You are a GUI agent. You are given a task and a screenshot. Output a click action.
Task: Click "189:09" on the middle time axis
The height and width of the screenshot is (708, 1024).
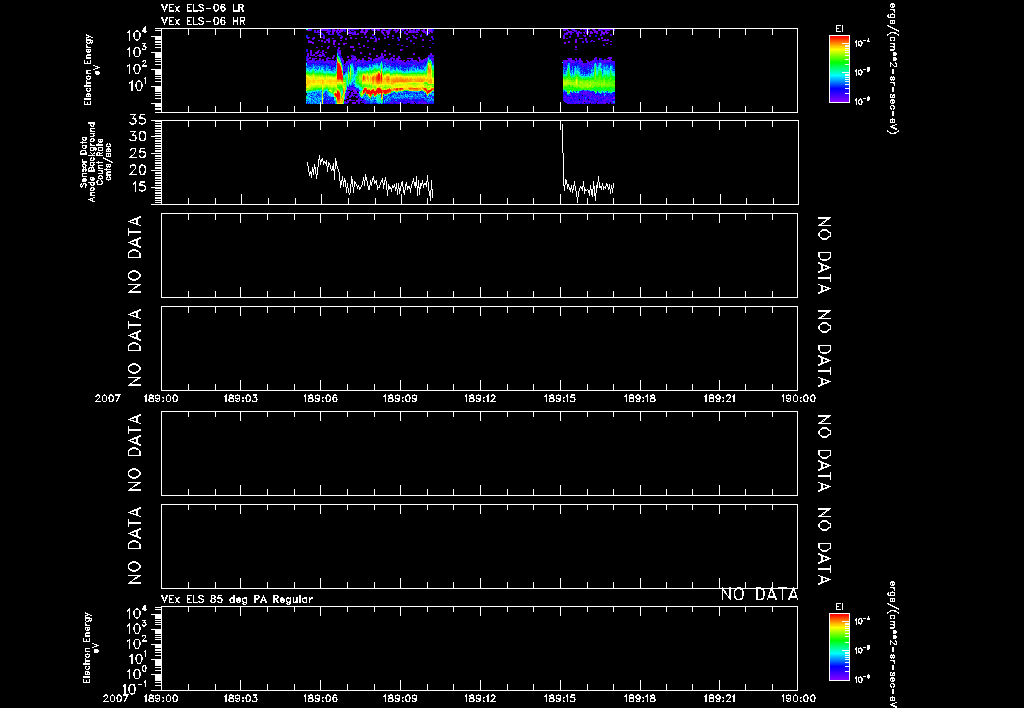click(x=400, y=398)
